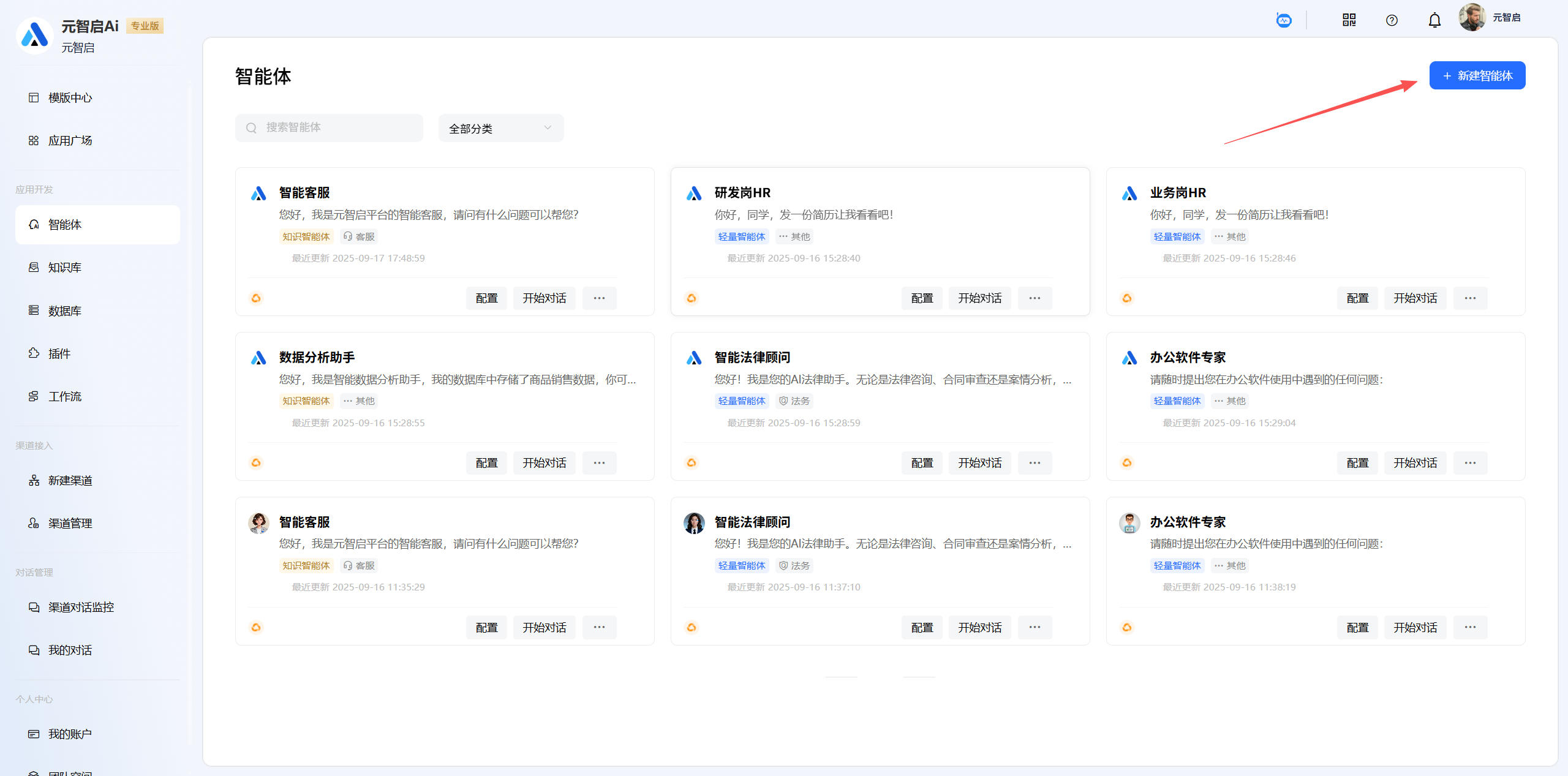Click the notification bell icon
Screen dimensions: 1568x776
1434,20
